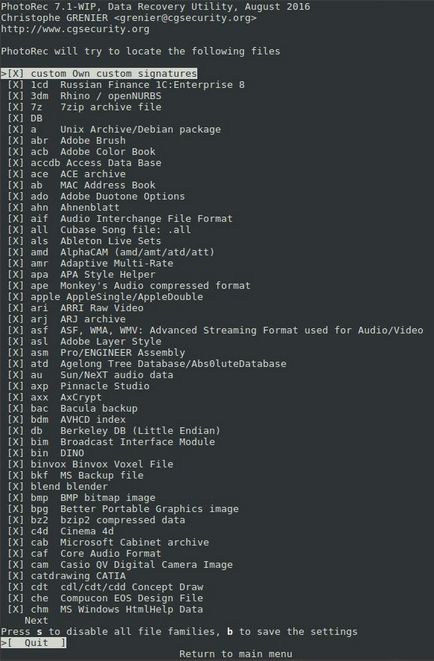The width and height of the screenshot is (434, 661).
Task: Select the Quit menu option
Action: tap(36, 642)
